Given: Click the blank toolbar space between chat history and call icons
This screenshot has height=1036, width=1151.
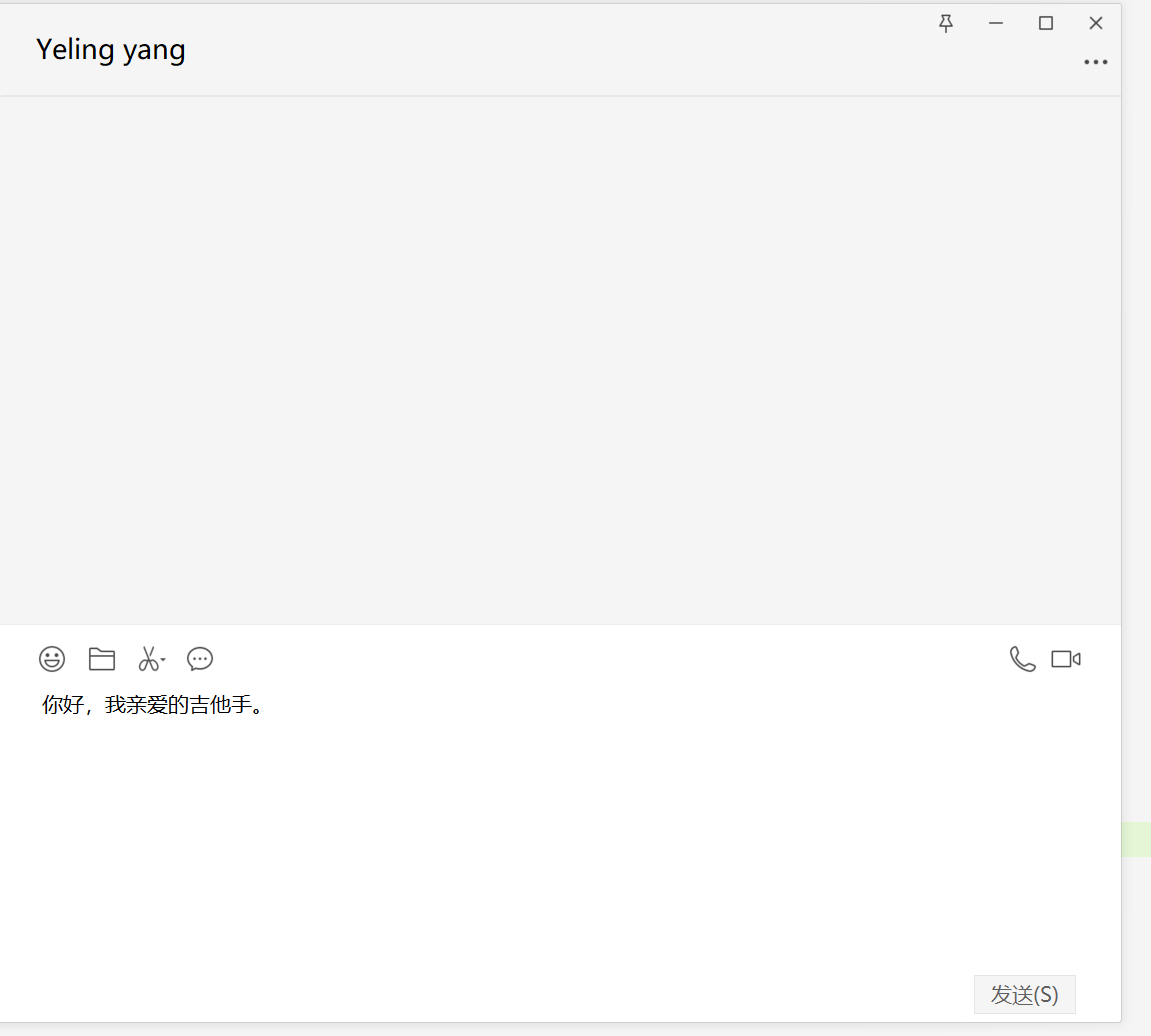Looking at the screenshot, I should (600, 659).
